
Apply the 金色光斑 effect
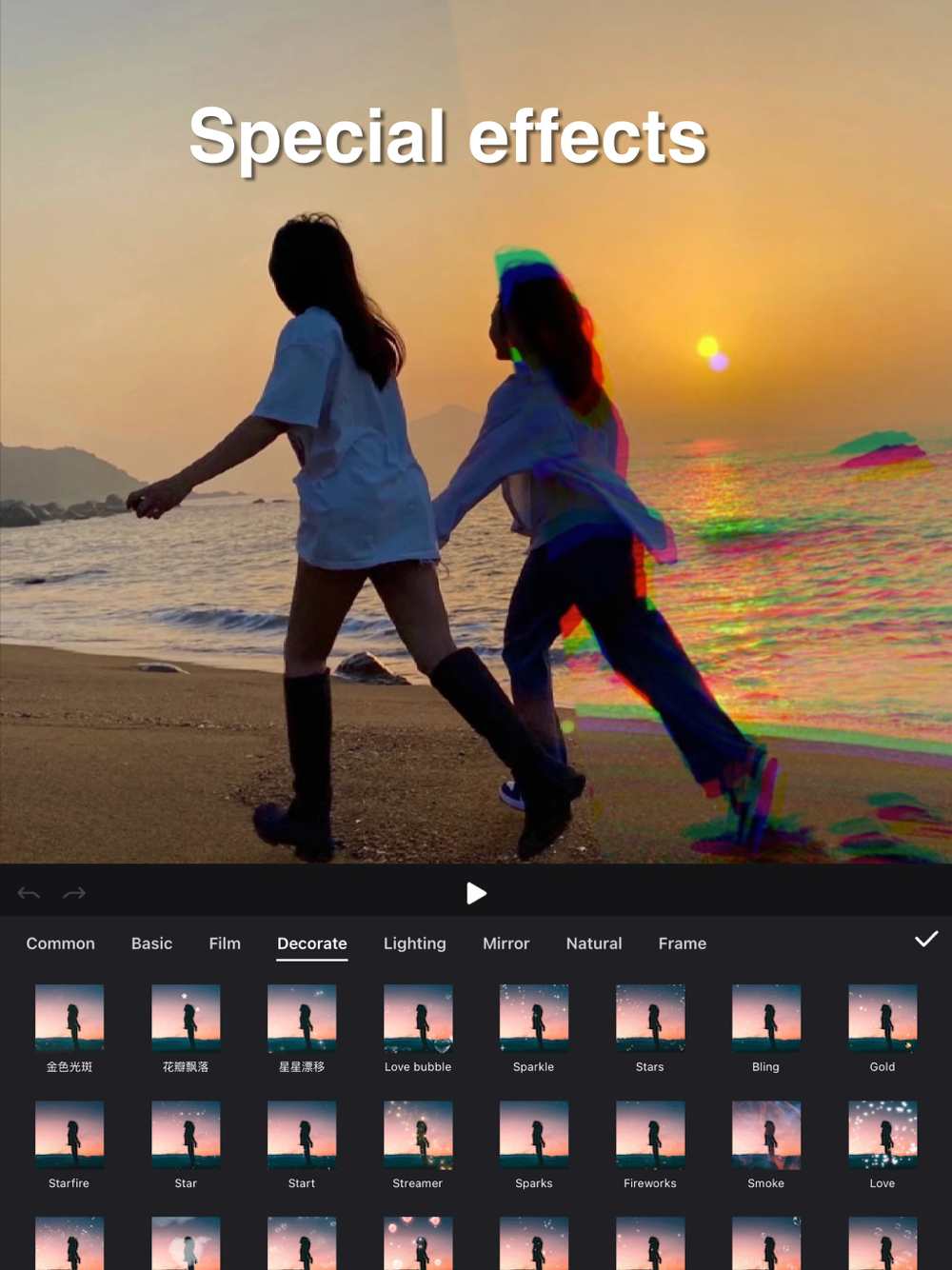(x=69, y=1018)
